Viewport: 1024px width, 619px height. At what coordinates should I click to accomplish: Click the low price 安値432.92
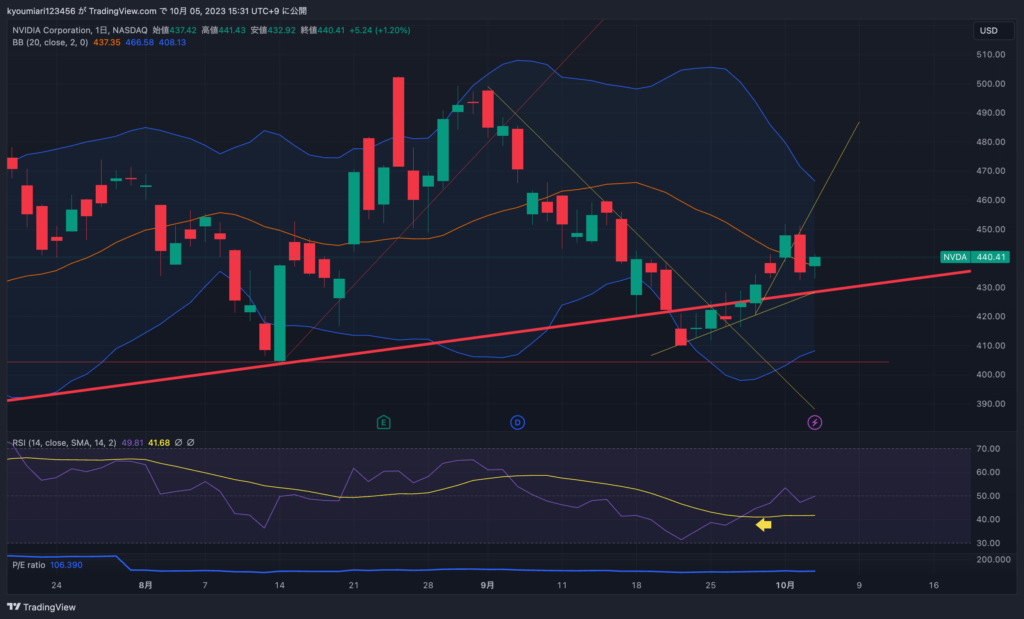[x=273, y=30]
